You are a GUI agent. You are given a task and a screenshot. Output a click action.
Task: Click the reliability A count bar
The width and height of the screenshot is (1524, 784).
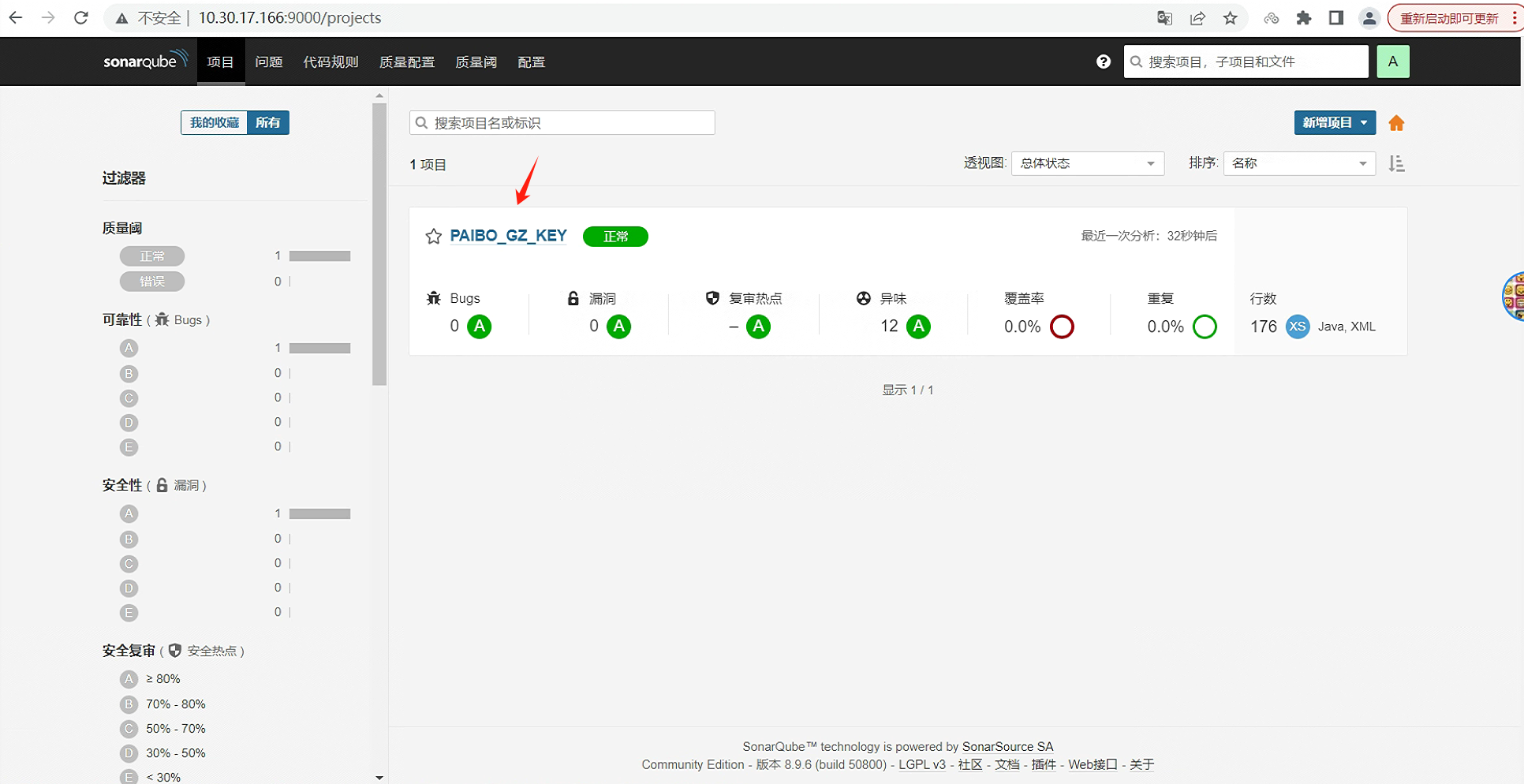pos(319,348)
